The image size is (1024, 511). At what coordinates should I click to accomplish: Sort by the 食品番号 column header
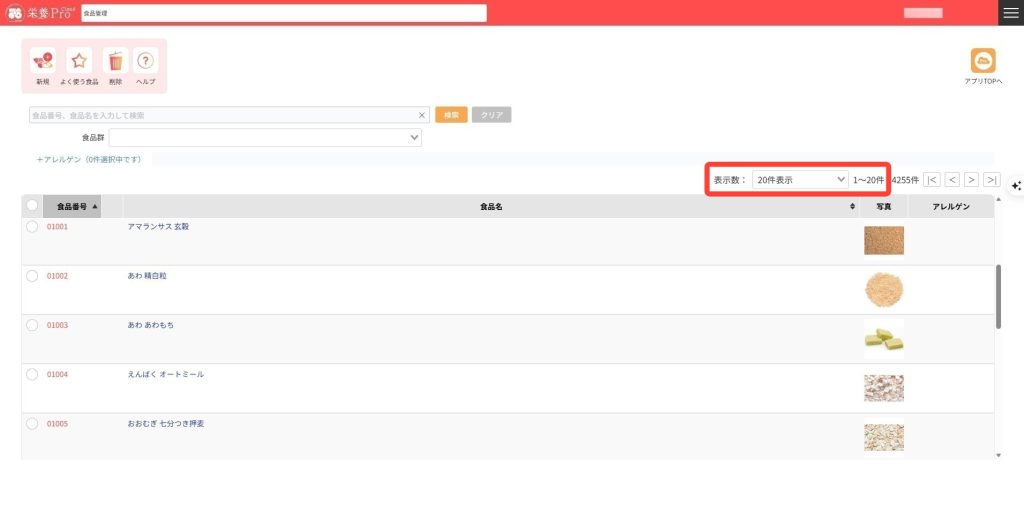click(77, 206)
